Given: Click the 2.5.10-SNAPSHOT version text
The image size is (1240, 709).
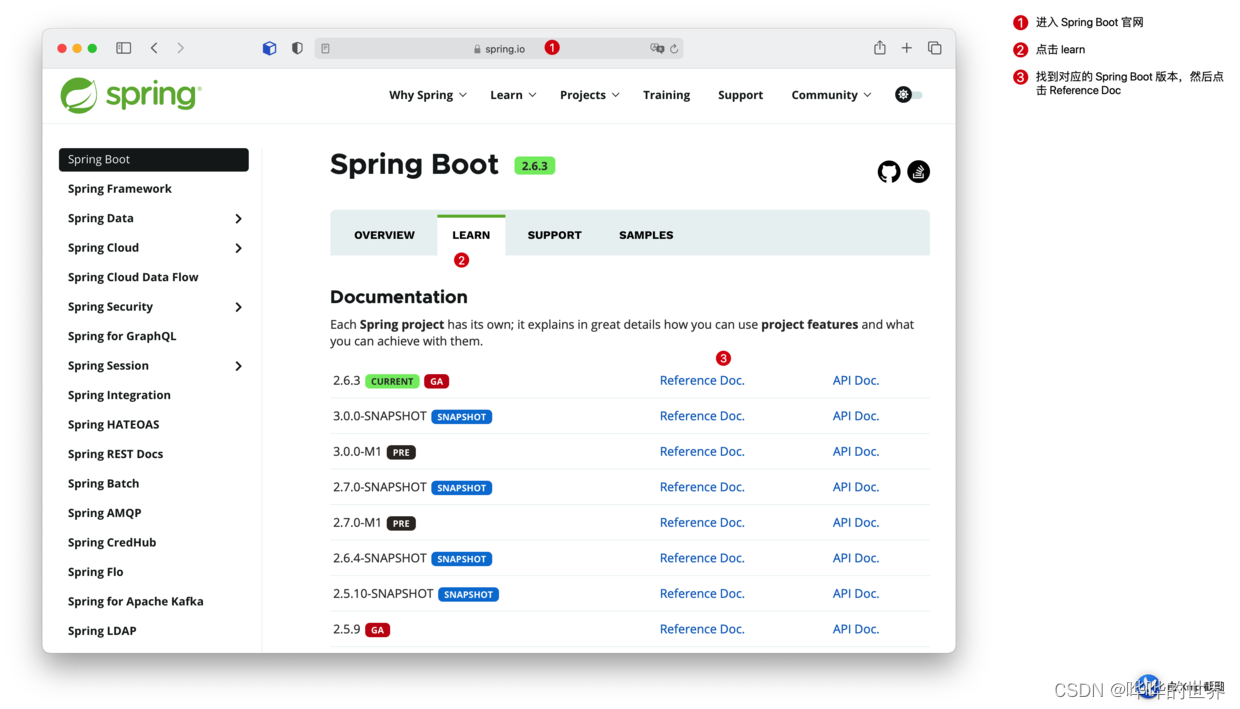Looking at the screenshot, I should (383, 593).
